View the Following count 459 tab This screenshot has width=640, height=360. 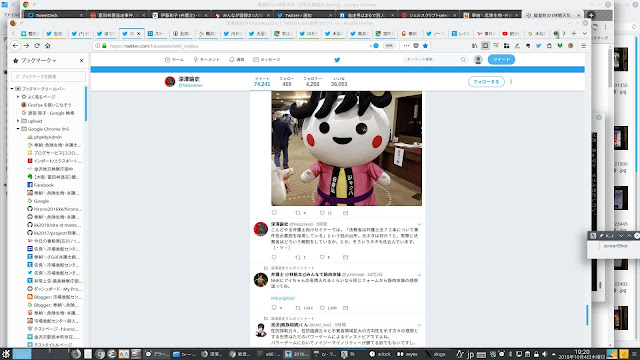coord(287,82)
